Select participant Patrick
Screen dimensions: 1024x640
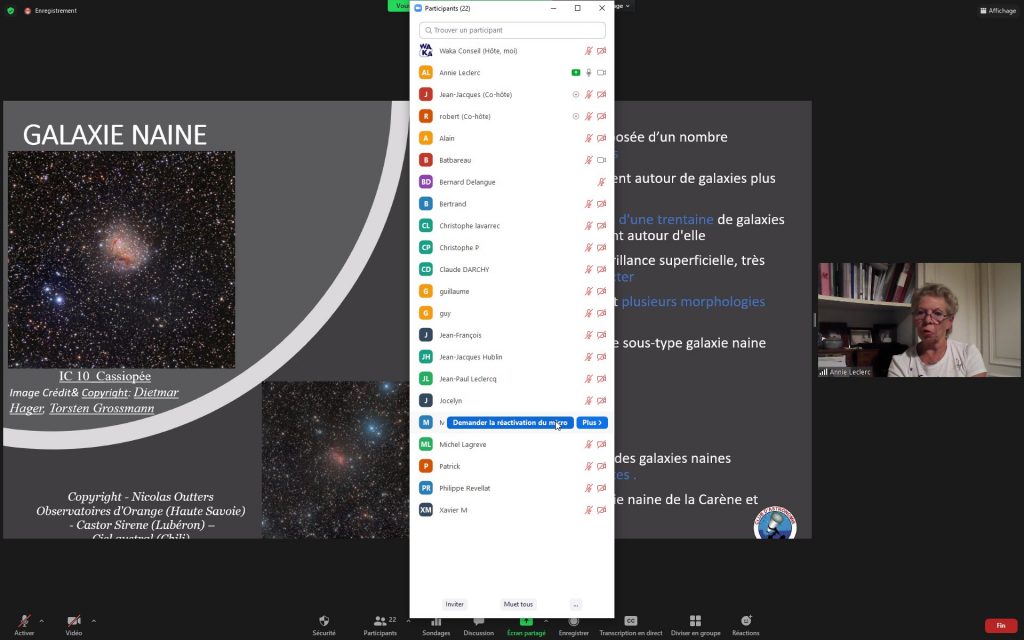point(512,466)
